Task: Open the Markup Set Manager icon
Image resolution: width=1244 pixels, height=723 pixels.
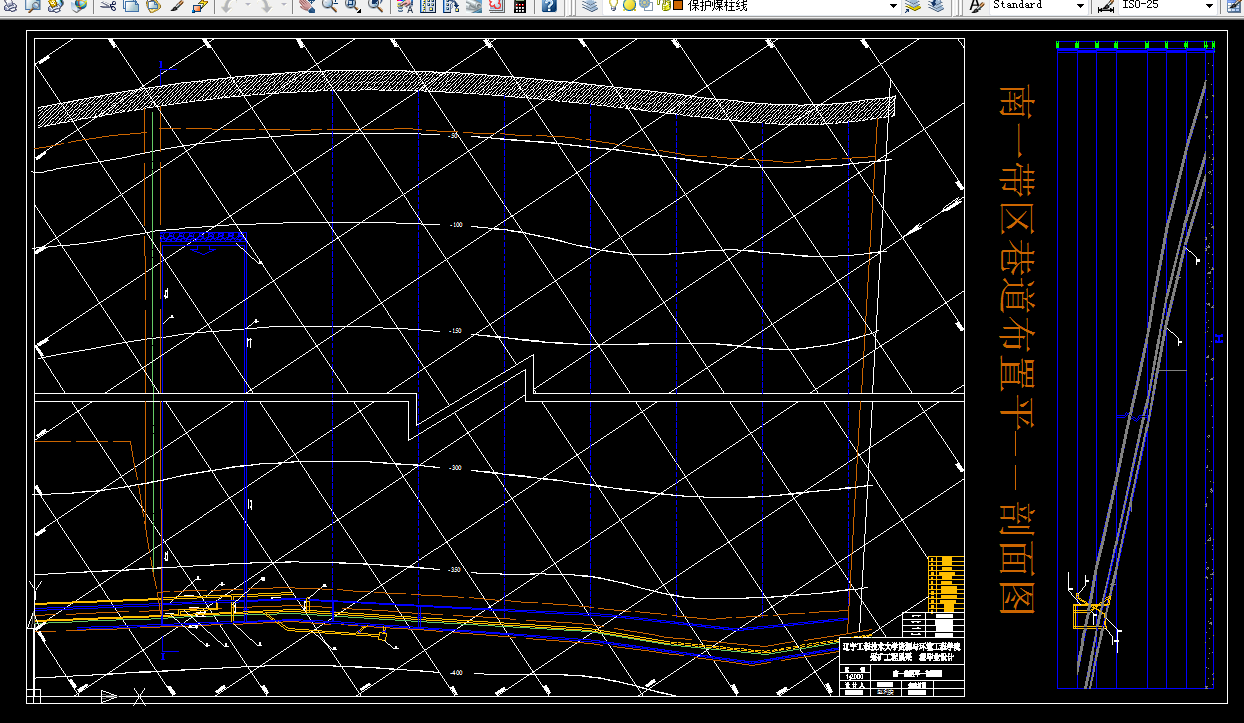Action: (497, 5)
